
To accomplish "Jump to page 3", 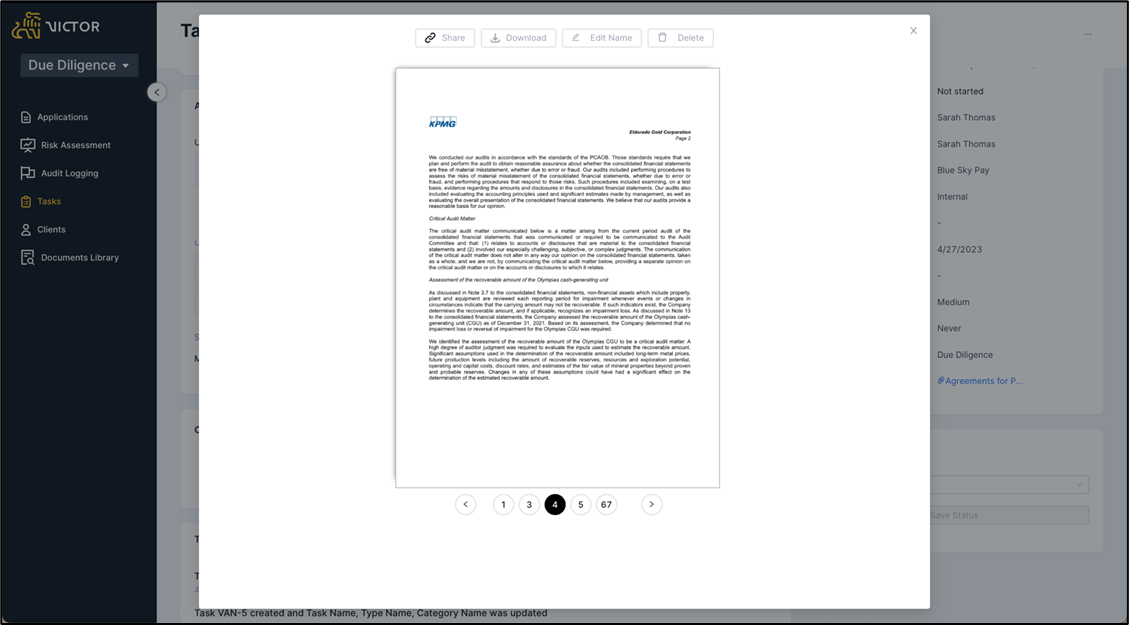I will (x=529, y=505).
